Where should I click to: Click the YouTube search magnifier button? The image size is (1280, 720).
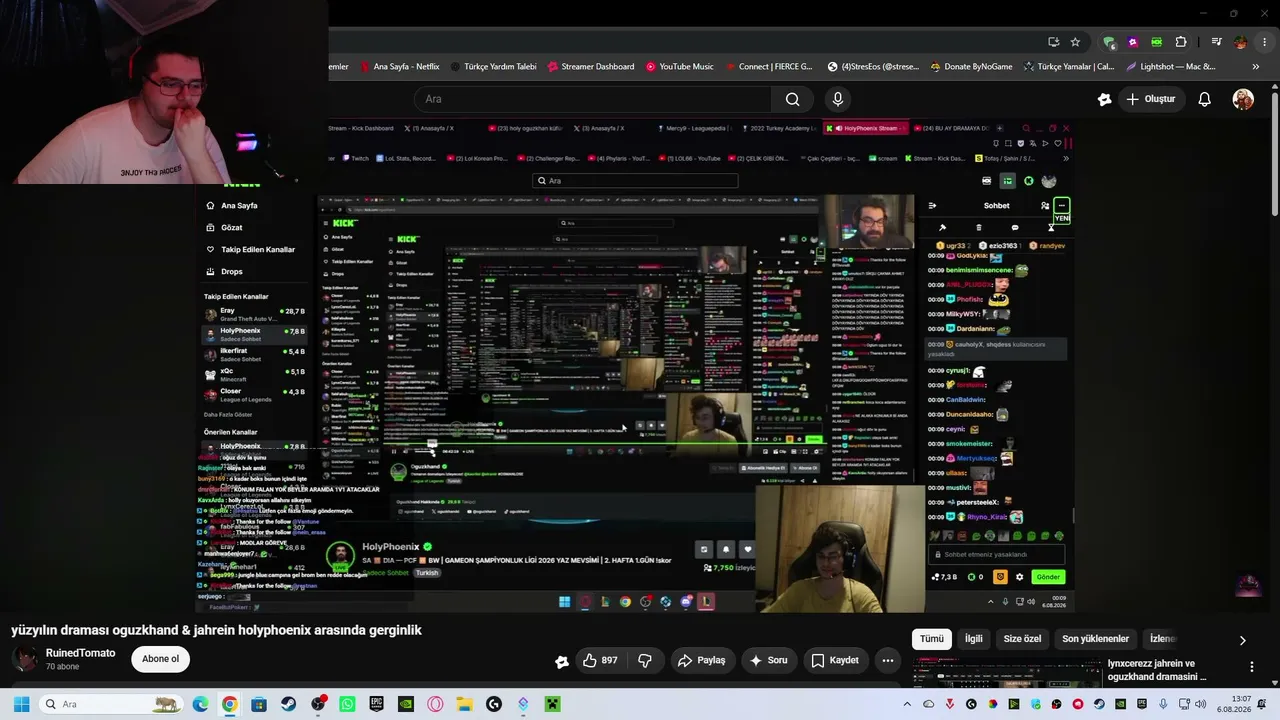792,99
